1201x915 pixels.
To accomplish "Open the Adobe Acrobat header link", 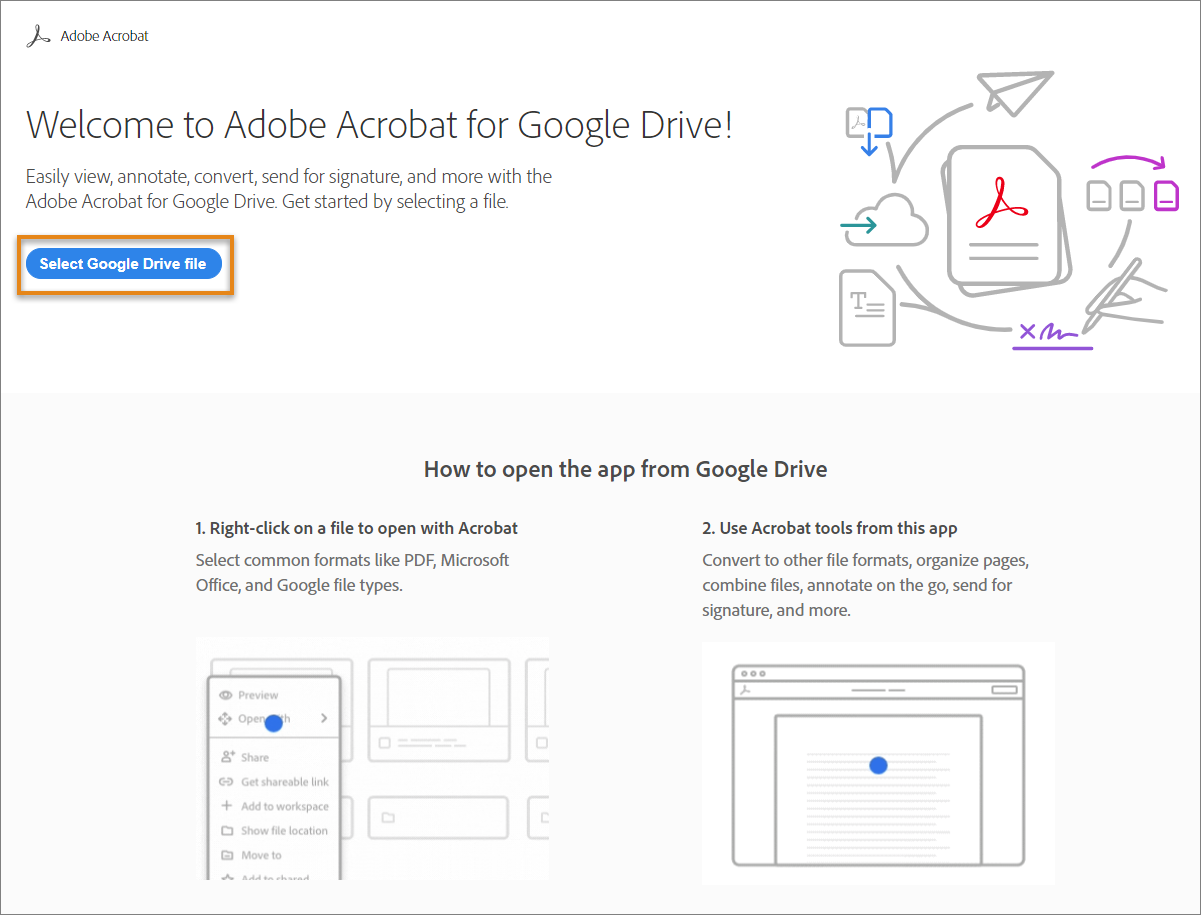I will (x=104, y=35).
